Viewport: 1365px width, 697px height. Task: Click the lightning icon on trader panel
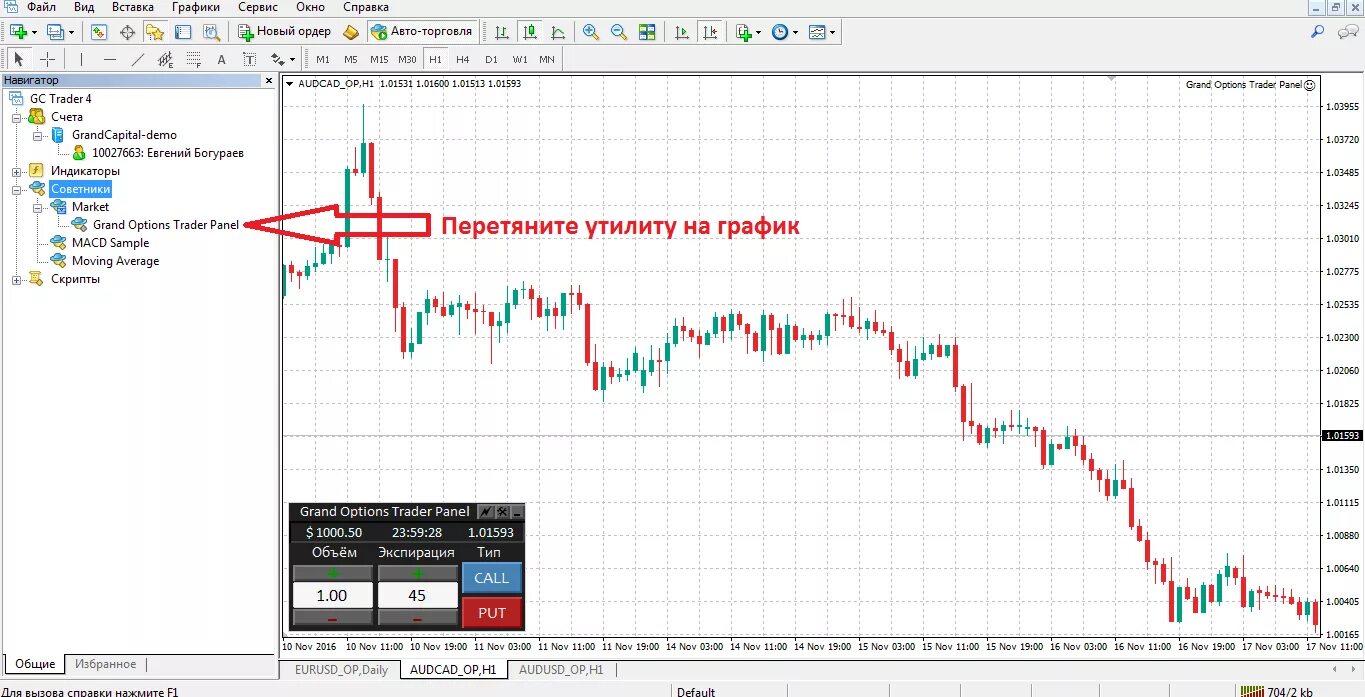(487, 511)
